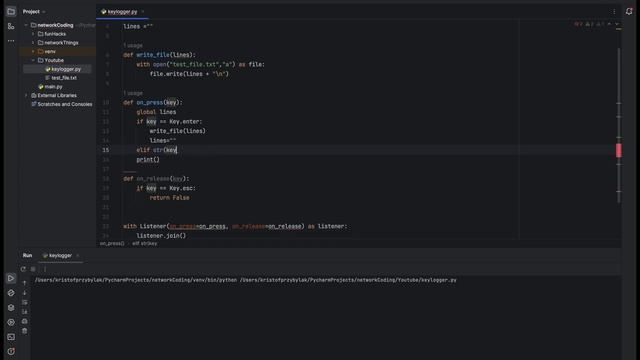Open the Project view dropdown
Image resolution: width=640 pixels, height=360 pixels.
click(x=34, y=11)
